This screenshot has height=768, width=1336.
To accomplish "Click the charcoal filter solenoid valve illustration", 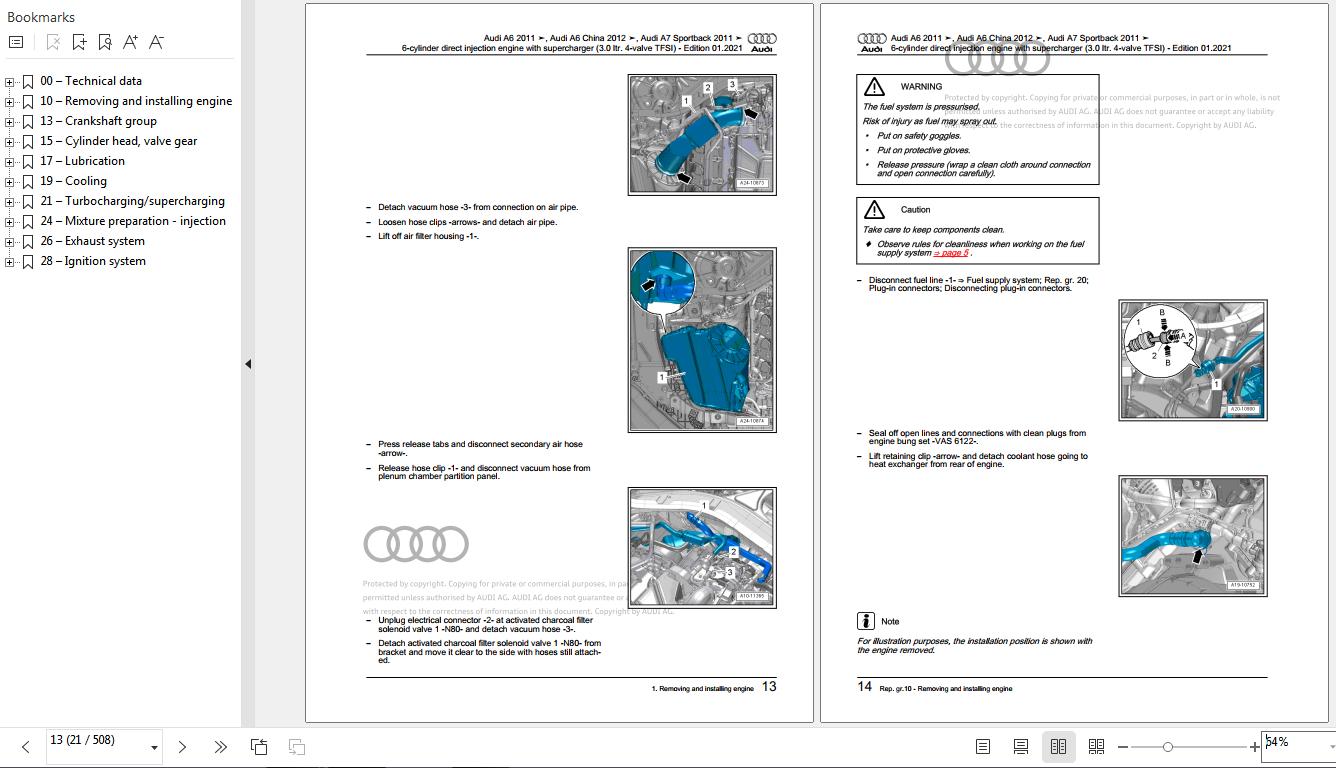I will 702,548.
